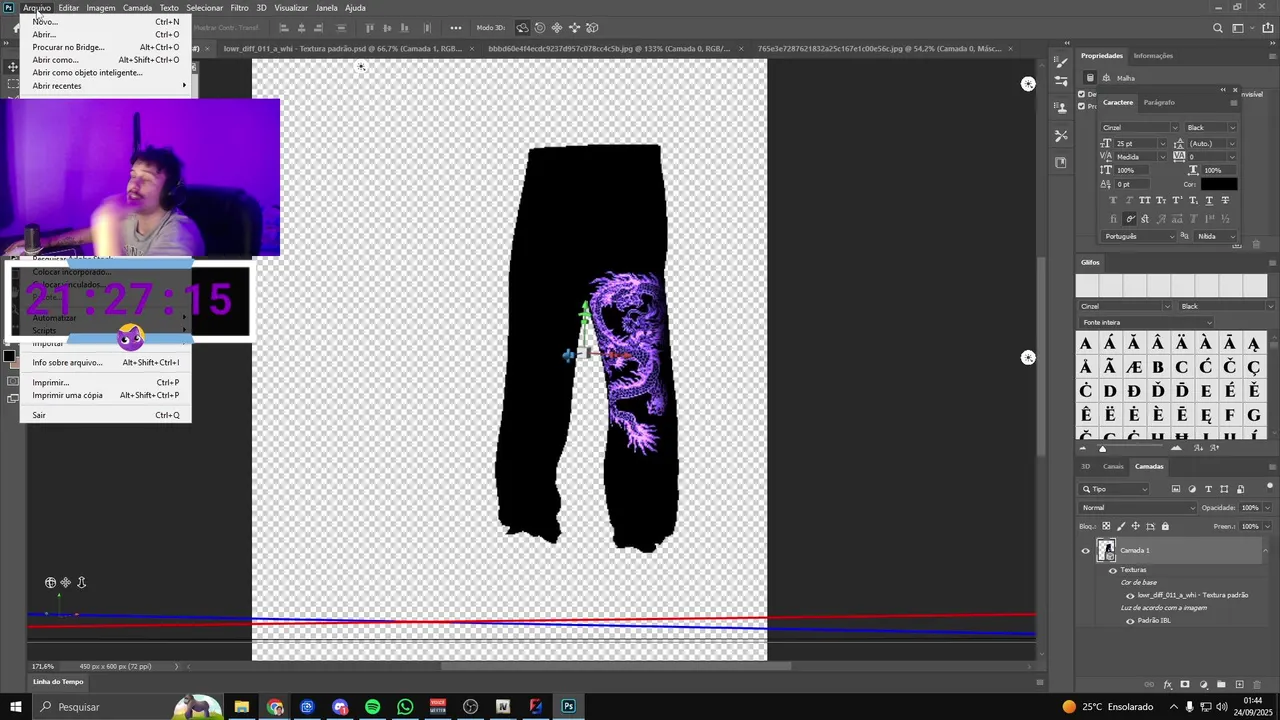Filter layers by adjustment layer icon
Screen dimensions: 1280x720
click(1192, 489)
